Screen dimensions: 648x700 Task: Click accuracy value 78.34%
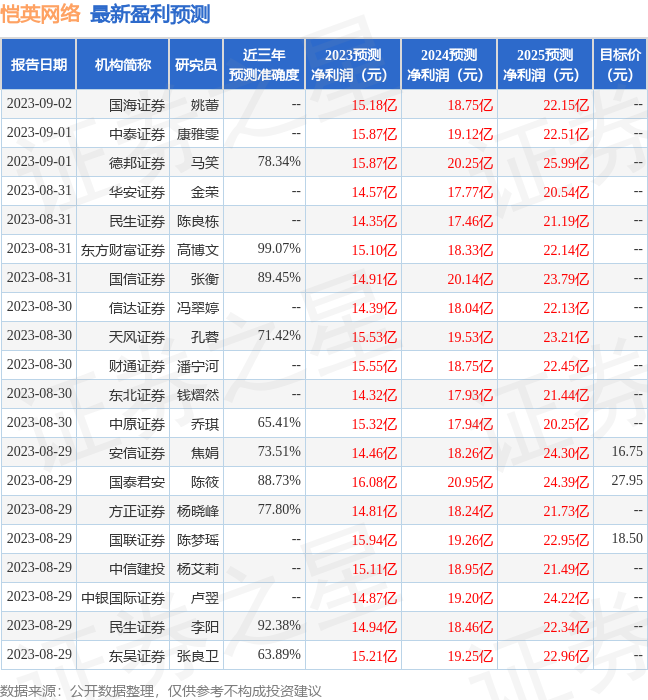[279, 162]
